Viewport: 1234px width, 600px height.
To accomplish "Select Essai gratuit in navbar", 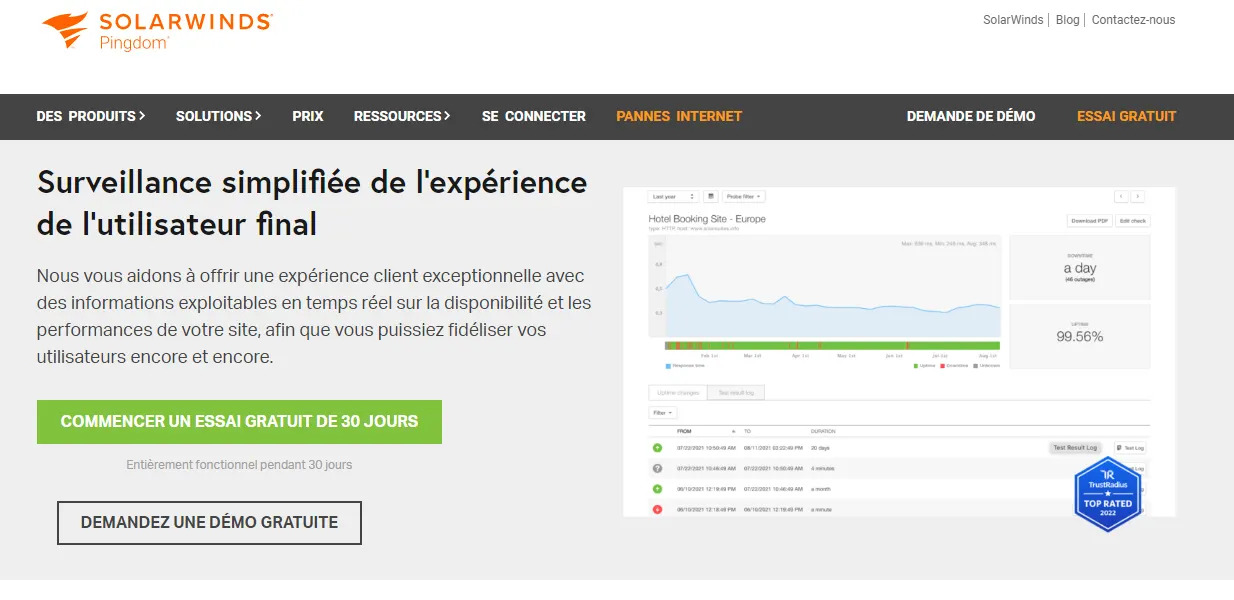I will tap(1127, 116).
